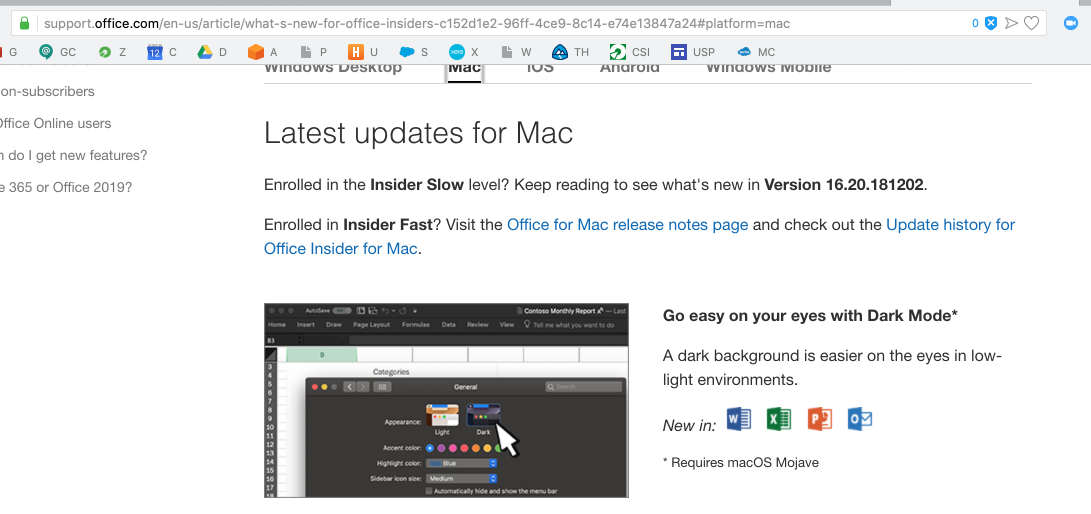Open the GC bookmark
The image size is (1091, 514).
[x=57, y=52]
